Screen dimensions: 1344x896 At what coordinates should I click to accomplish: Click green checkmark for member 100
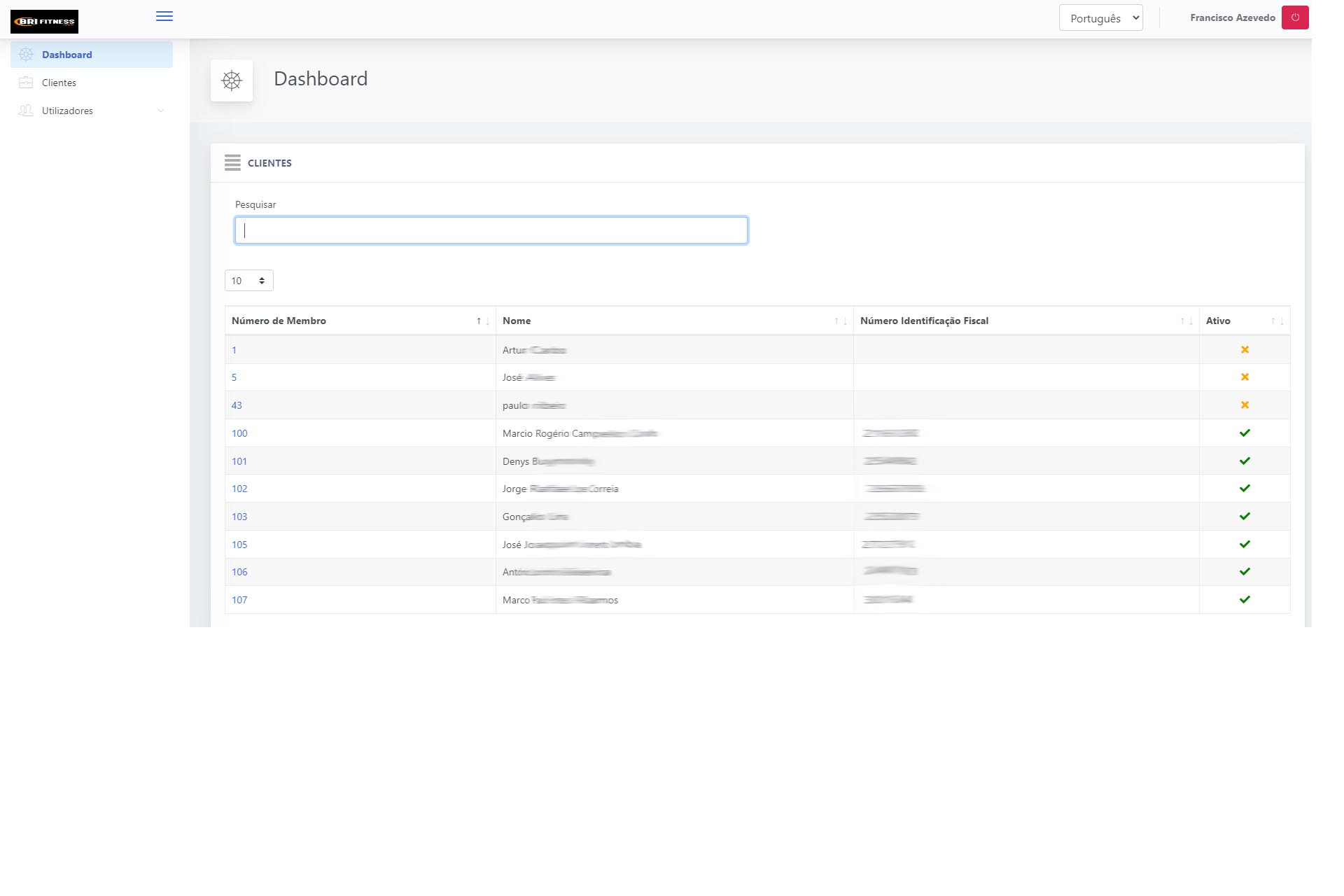click(1244, 433)
